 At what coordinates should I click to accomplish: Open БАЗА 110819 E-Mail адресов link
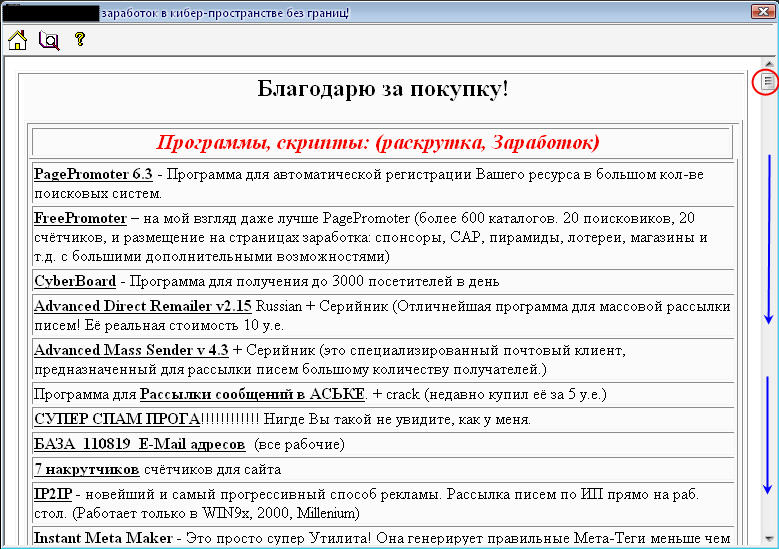pyautogui.click(x=140, y=444)
